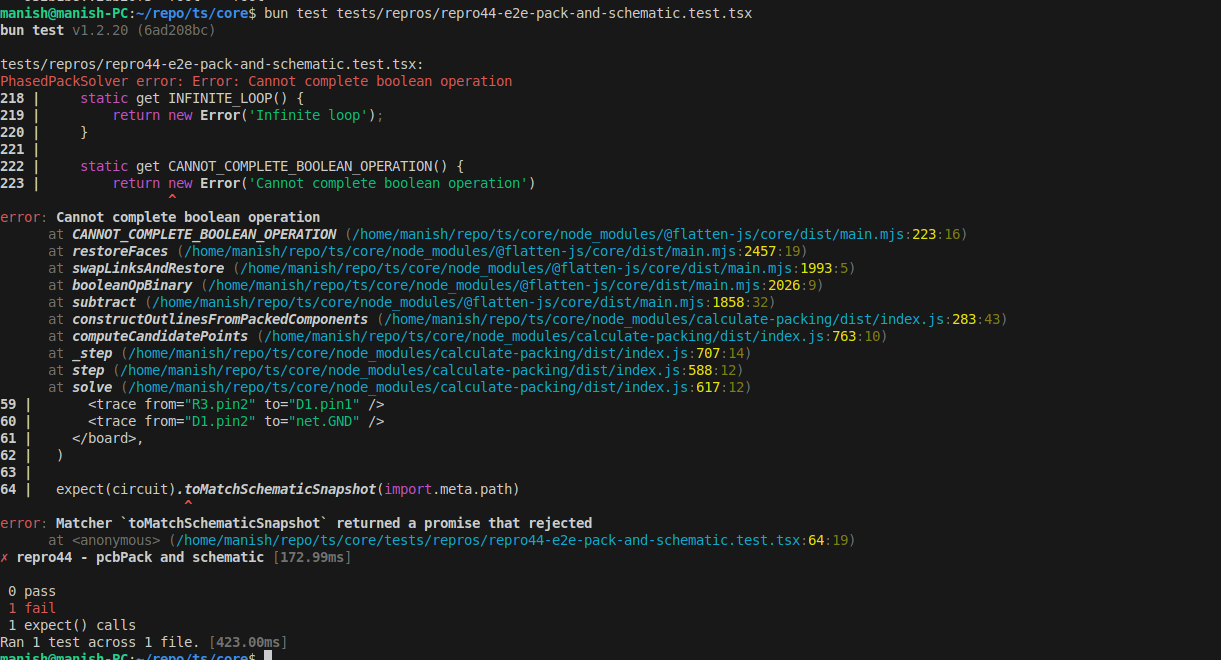
Task: Click the code line 'static get CANNOT_COMPLETE_BOOLEAN_OPERATION()'
Action: point(272,166)
